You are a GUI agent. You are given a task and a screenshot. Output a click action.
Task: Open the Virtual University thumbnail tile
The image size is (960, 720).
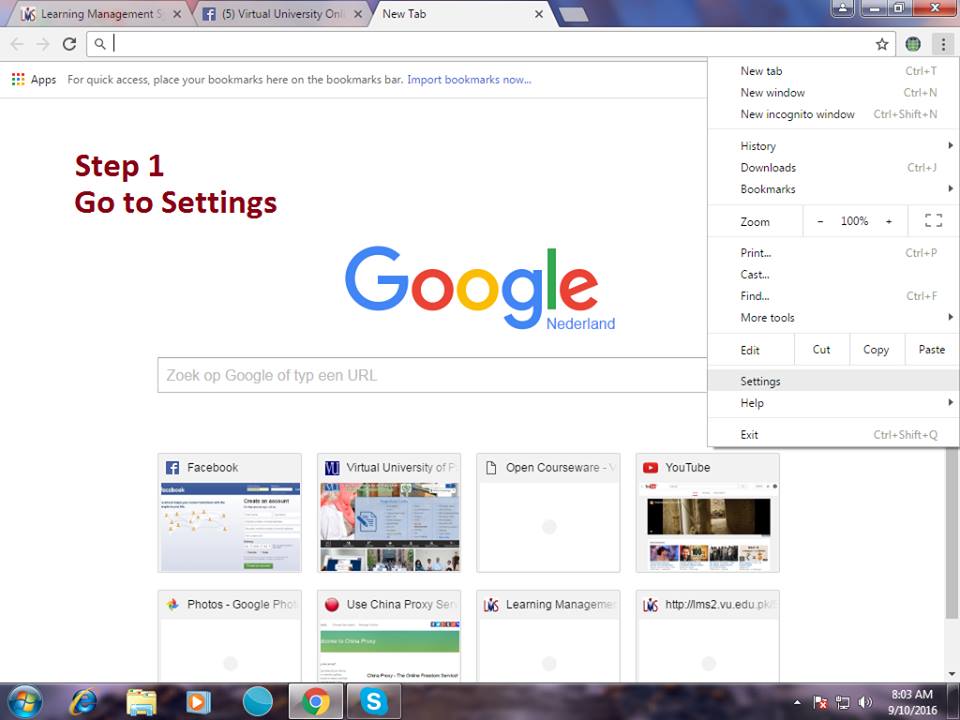click(x=389, y=513)
